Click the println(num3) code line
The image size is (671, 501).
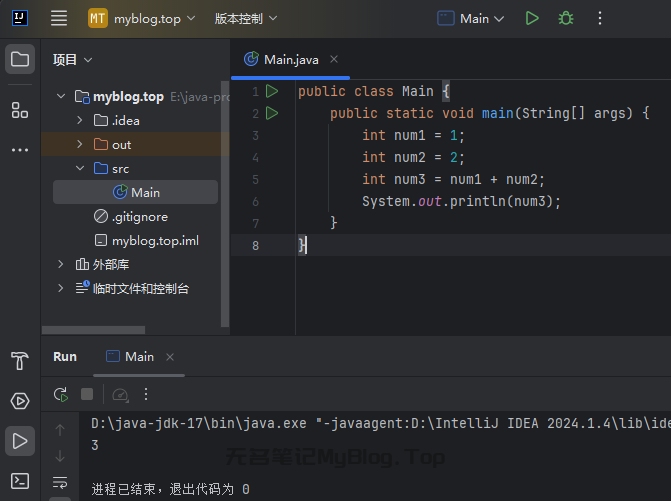[x=461, y=201]
